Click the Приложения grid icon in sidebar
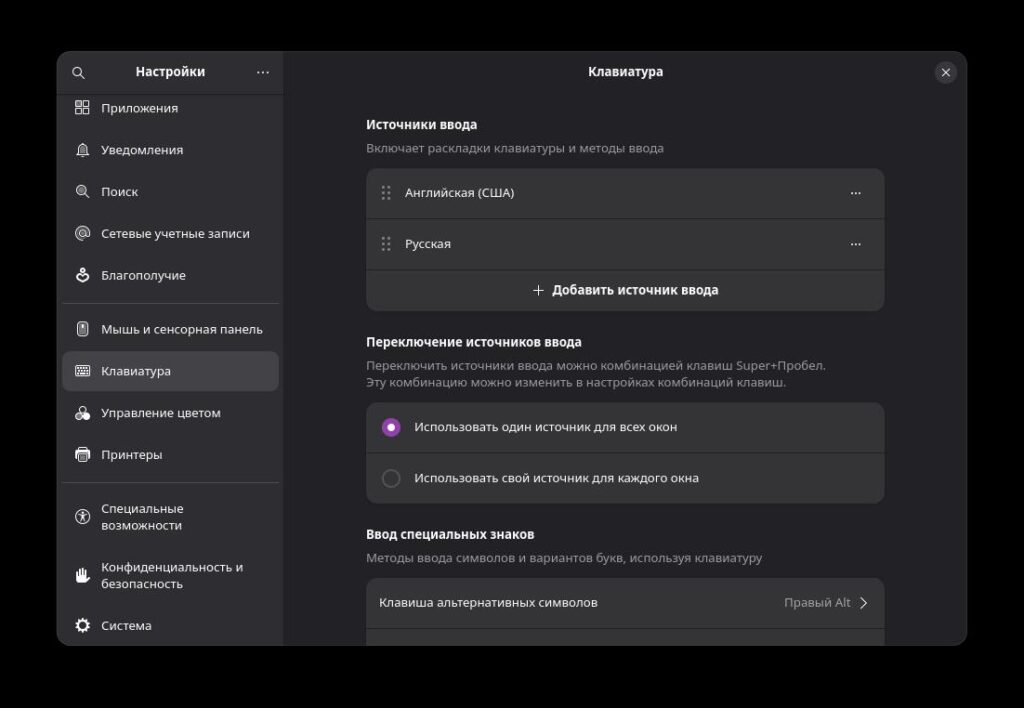1024x708 pixels. (83, 108)
